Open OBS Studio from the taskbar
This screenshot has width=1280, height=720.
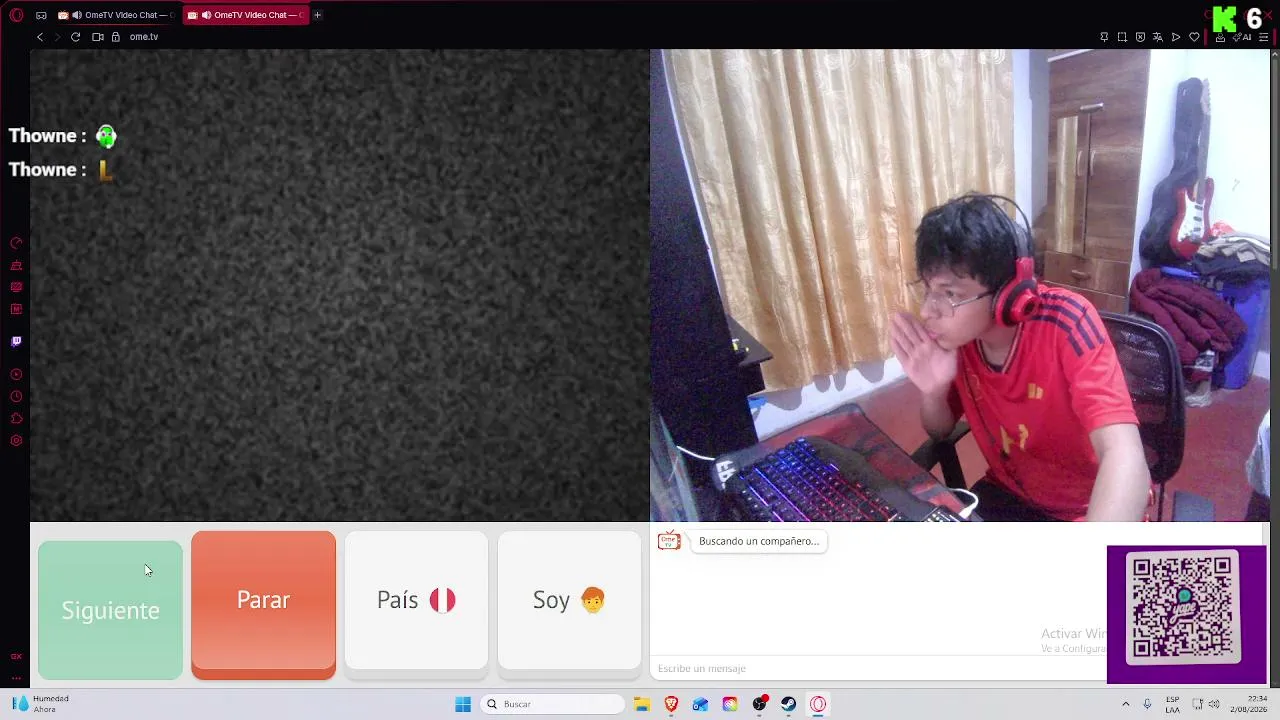(x=760, y=704)
